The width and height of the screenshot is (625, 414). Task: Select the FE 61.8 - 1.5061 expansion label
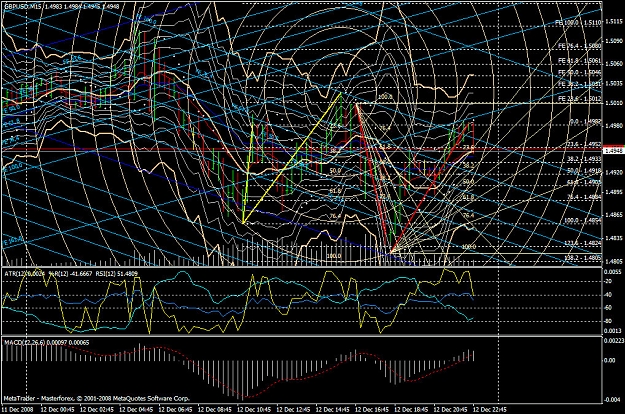[580, 61]
